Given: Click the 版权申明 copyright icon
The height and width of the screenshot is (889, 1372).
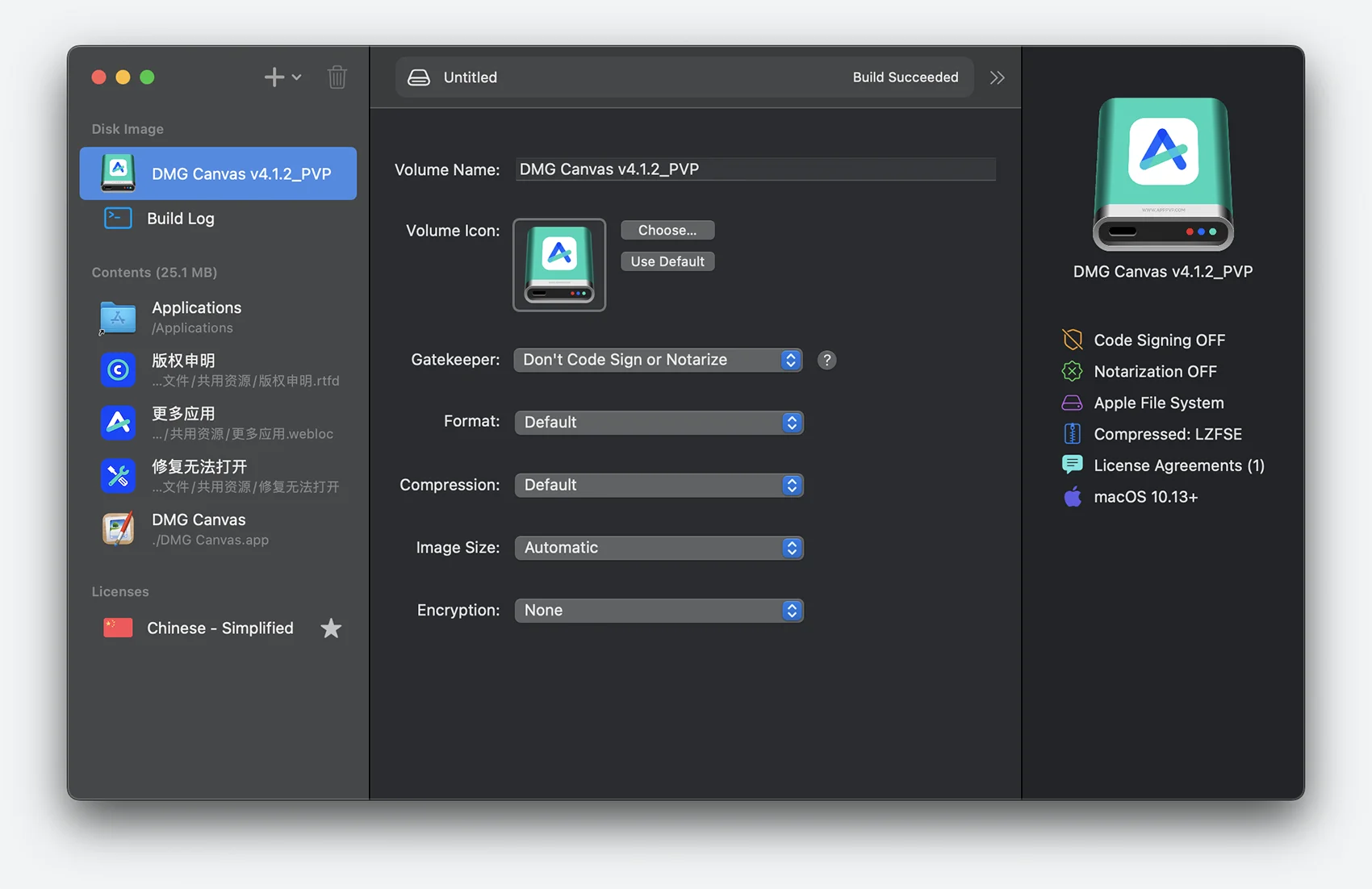Looking at the screenshot, I should pyautogui.click(x=118, y=369).
